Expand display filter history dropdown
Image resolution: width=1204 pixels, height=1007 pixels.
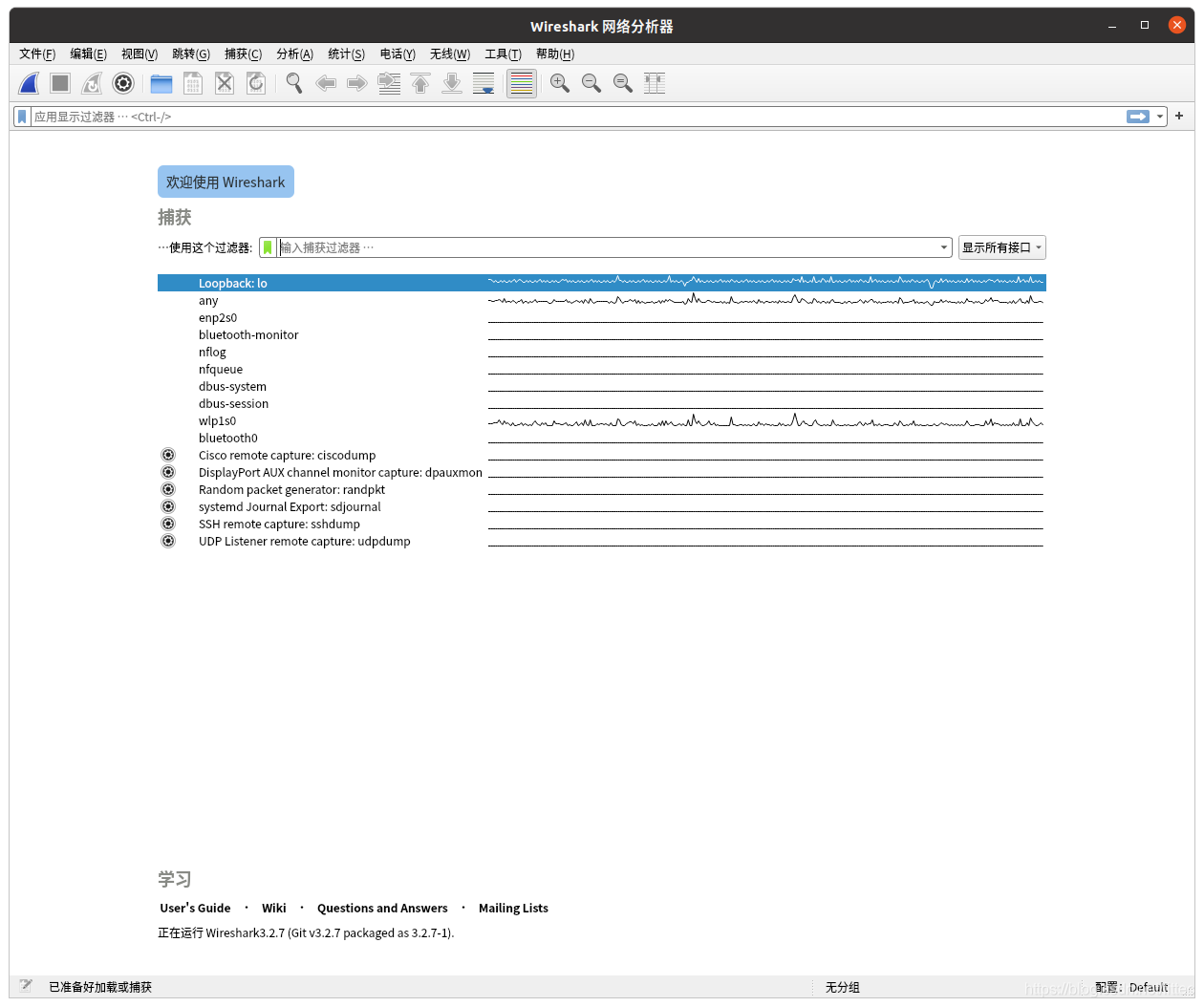click(x=1160, y=117)
